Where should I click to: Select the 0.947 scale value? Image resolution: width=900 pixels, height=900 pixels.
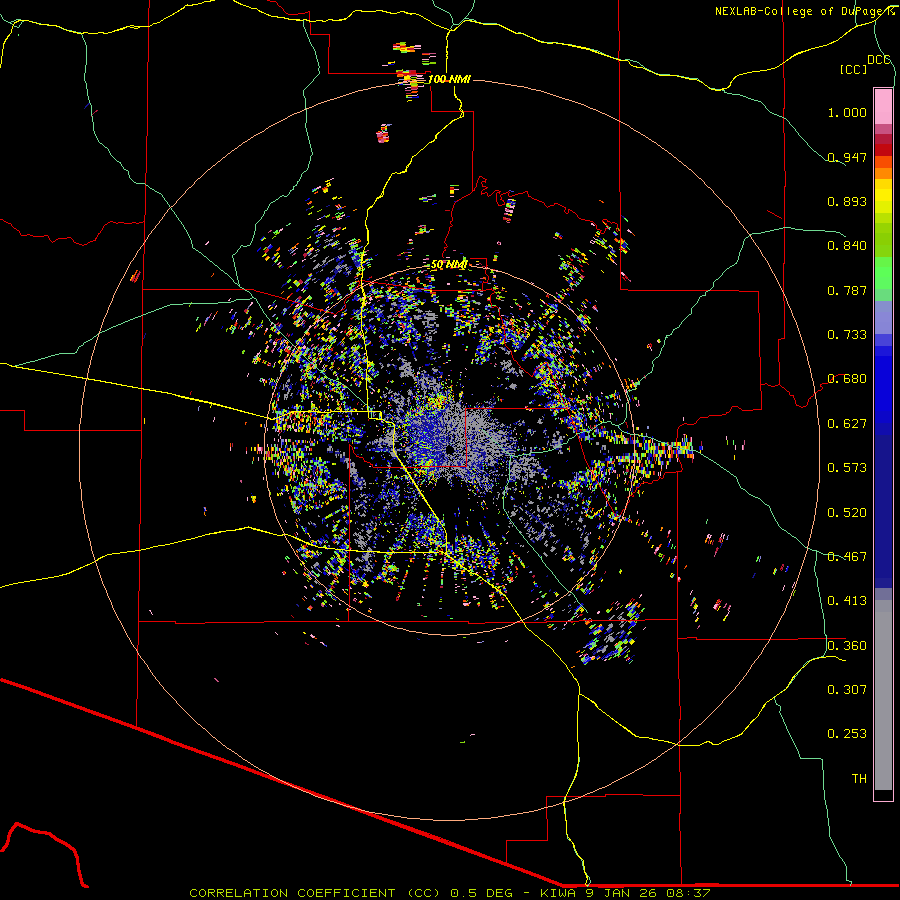(847, 157)
